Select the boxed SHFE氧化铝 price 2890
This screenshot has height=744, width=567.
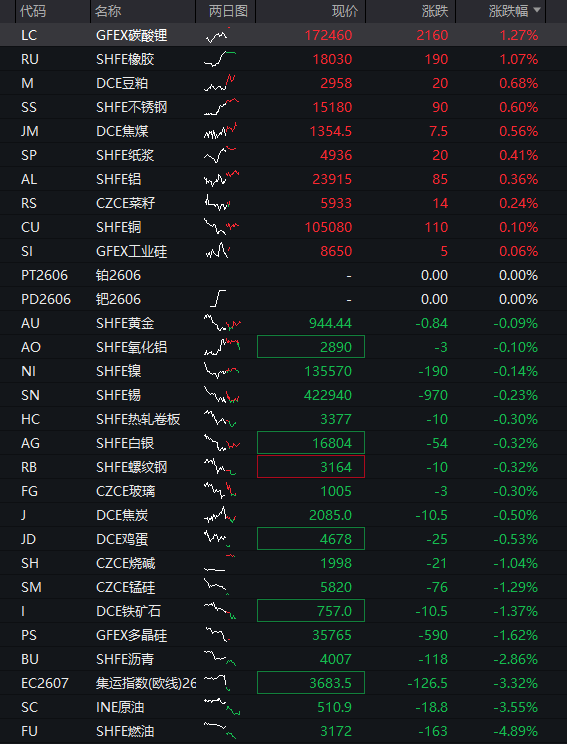pyautogui.click(x=311, y=347)
